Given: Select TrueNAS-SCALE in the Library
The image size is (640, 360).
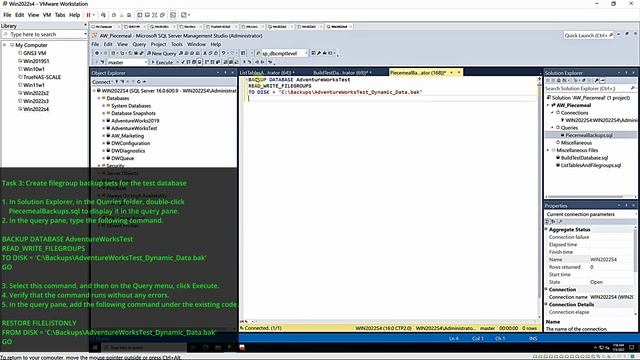Looking at the screenshot, I should pyautogui.click(x=42, y=77).
